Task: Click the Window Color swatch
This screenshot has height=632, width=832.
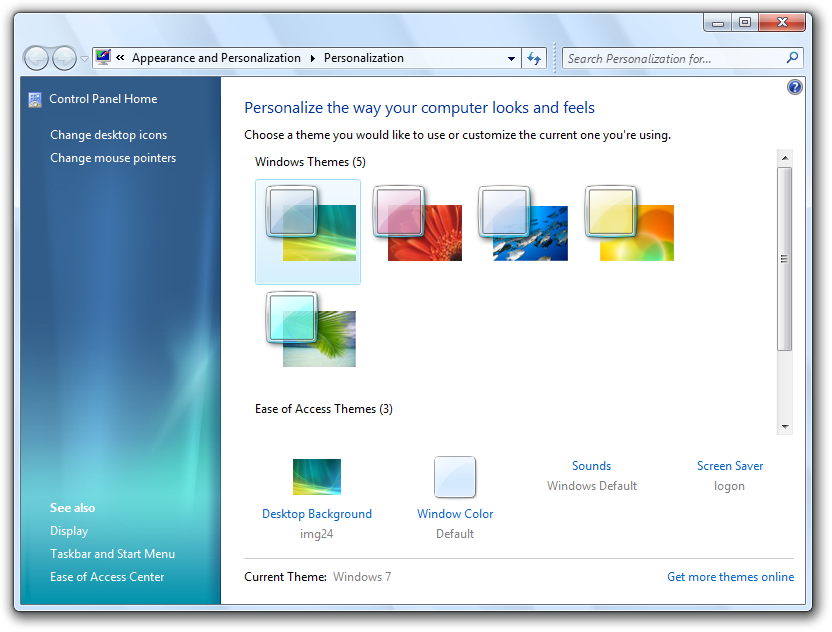Action: (x=455, y=477)
